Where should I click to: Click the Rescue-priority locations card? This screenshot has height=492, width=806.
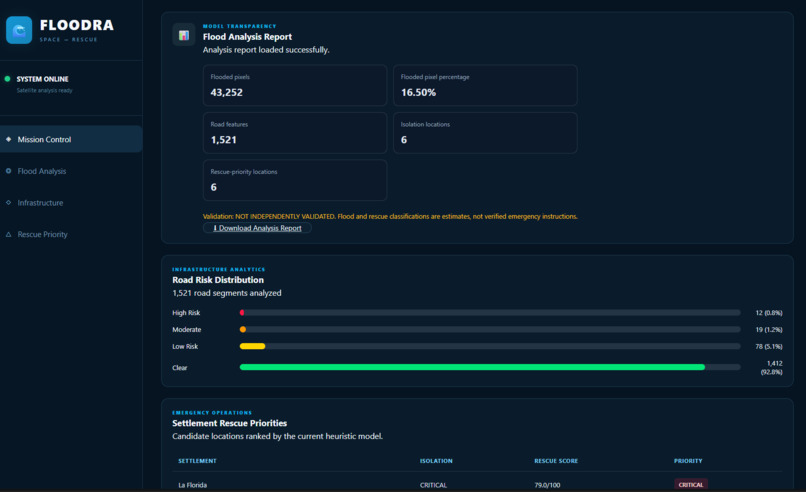tap(295, 180)
